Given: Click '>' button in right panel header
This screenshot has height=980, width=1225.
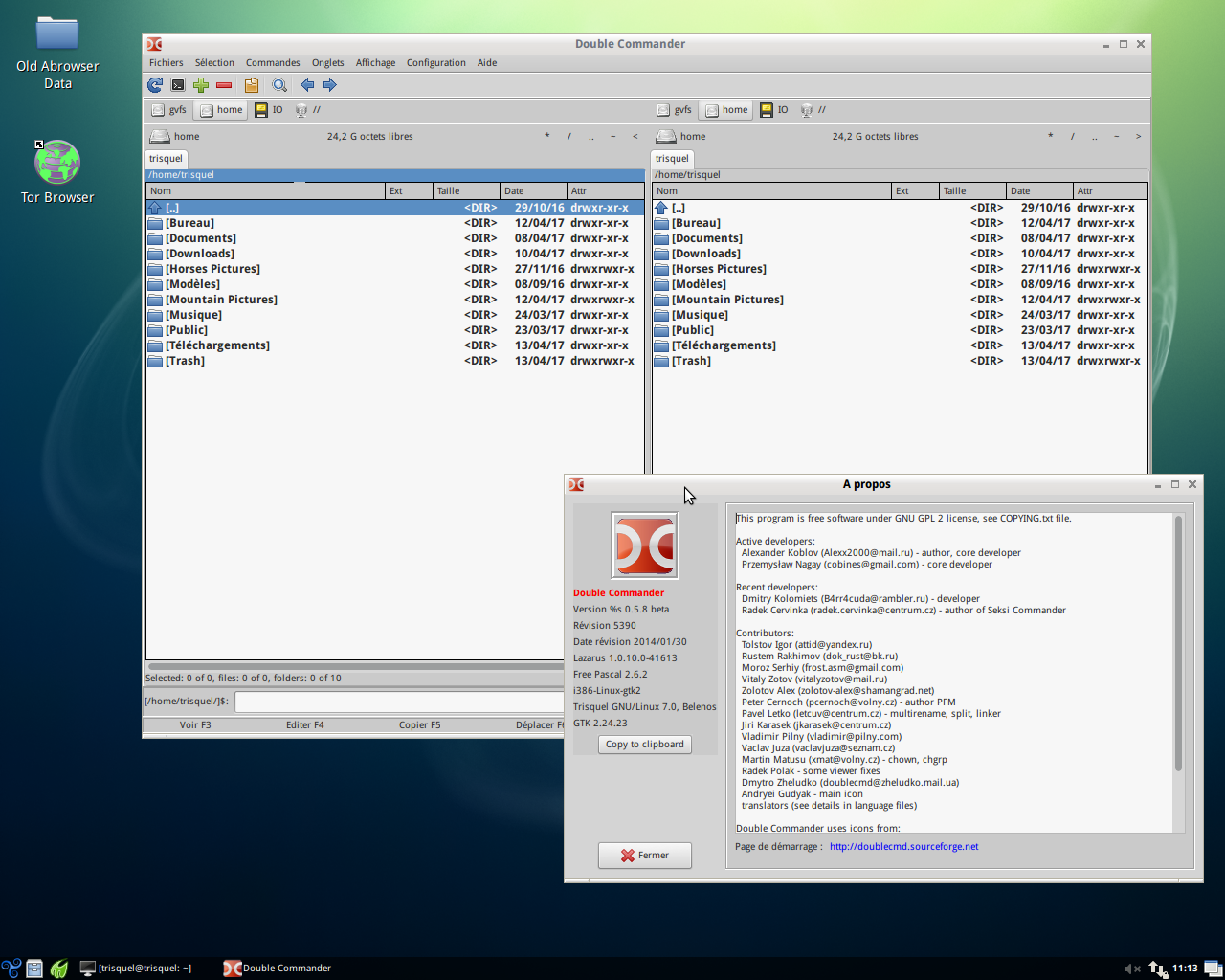Looking at the screenshot, I should (x=1138, y=136).
